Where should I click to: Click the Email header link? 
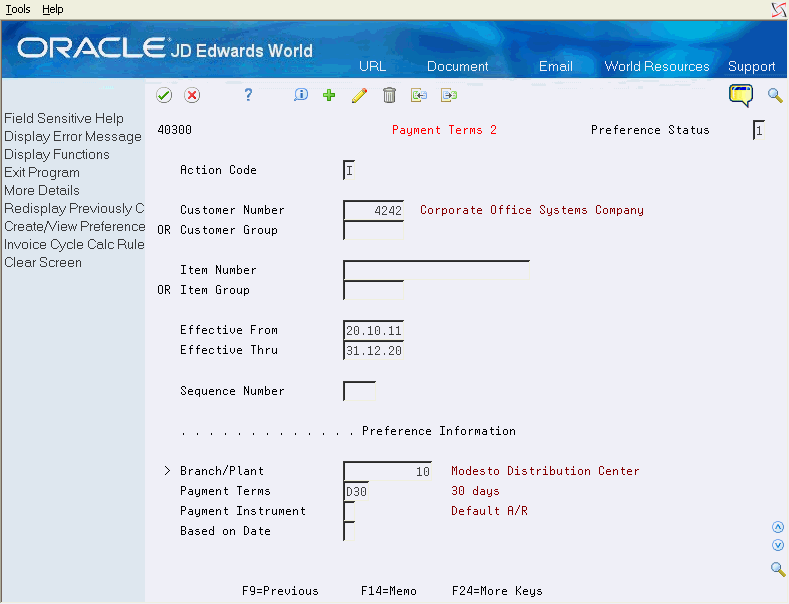[556, 66]
